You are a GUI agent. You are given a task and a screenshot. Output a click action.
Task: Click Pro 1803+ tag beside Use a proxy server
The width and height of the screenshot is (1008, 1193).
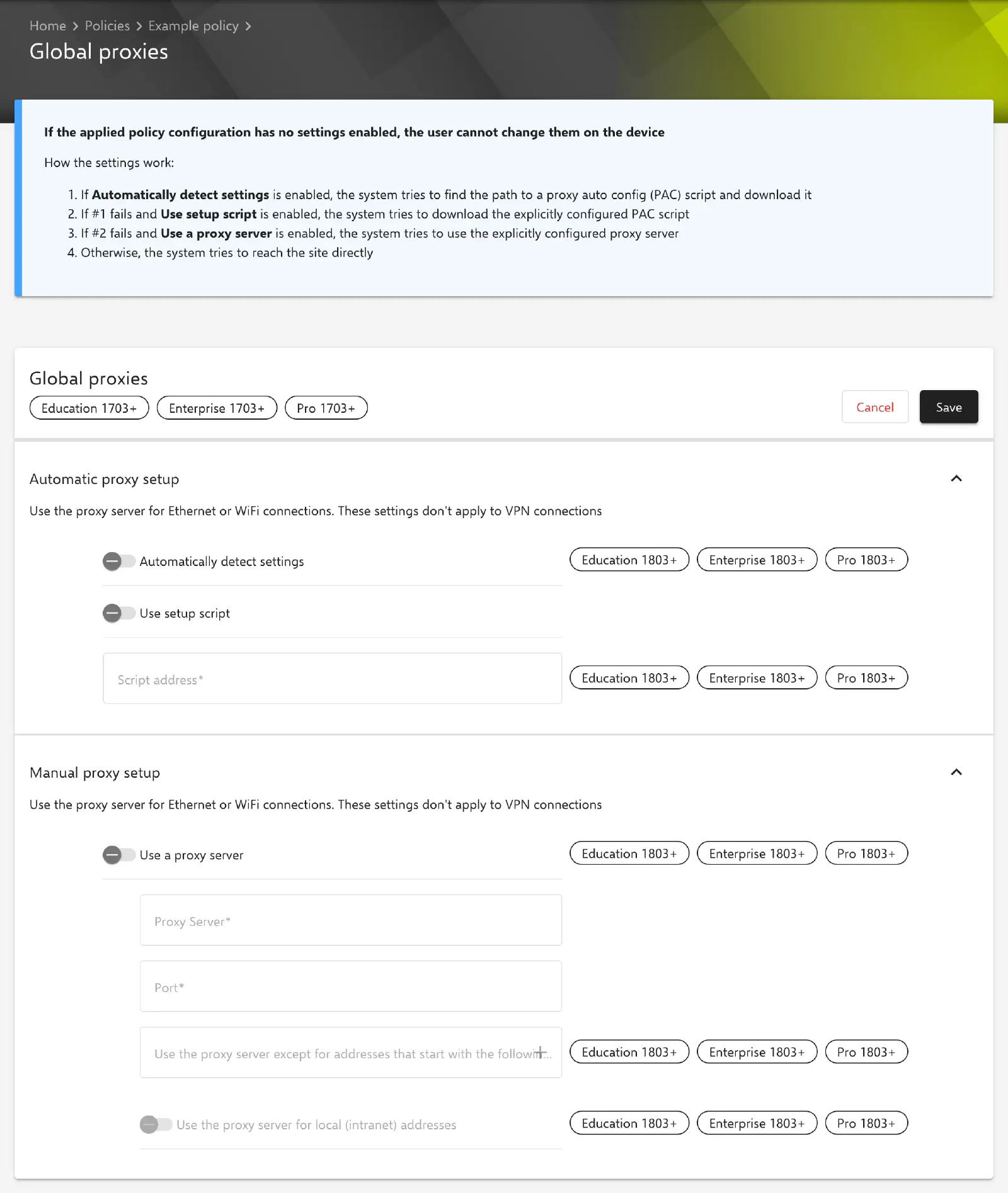click(866, 853)
